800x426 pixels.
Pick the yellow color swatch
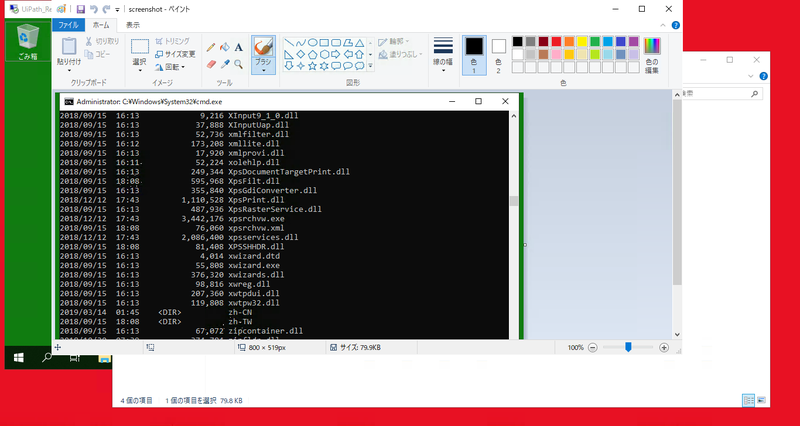(582, 41)
